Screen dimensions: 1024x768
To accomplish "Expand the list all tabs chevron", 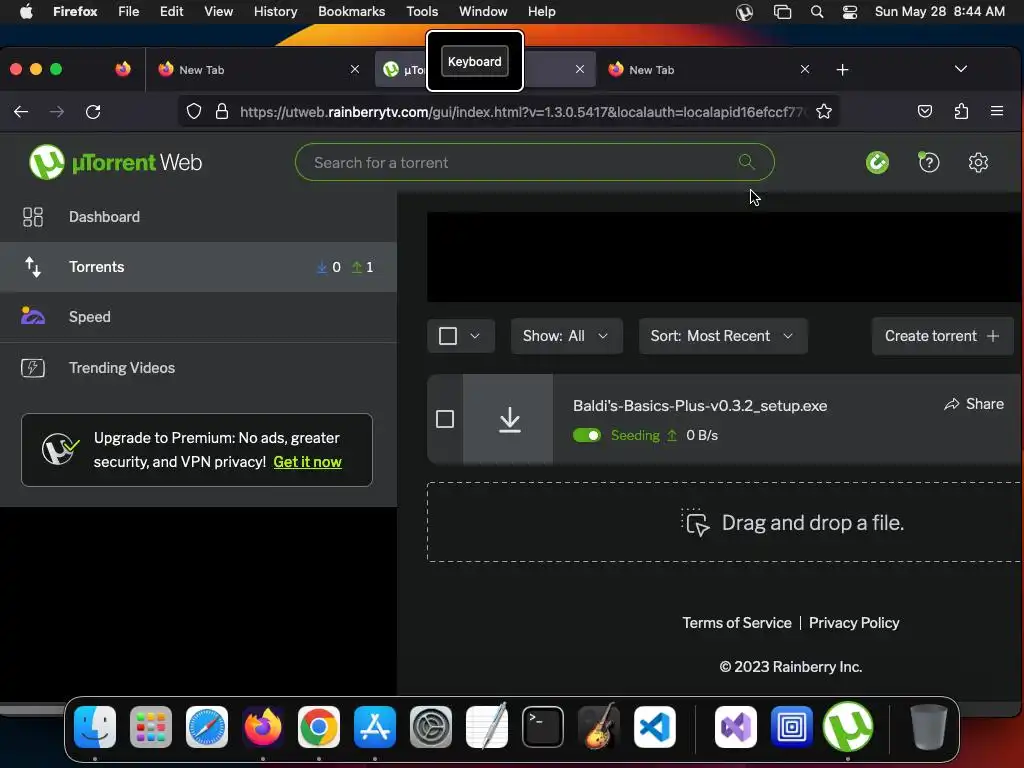I will (x=961, y=69).
